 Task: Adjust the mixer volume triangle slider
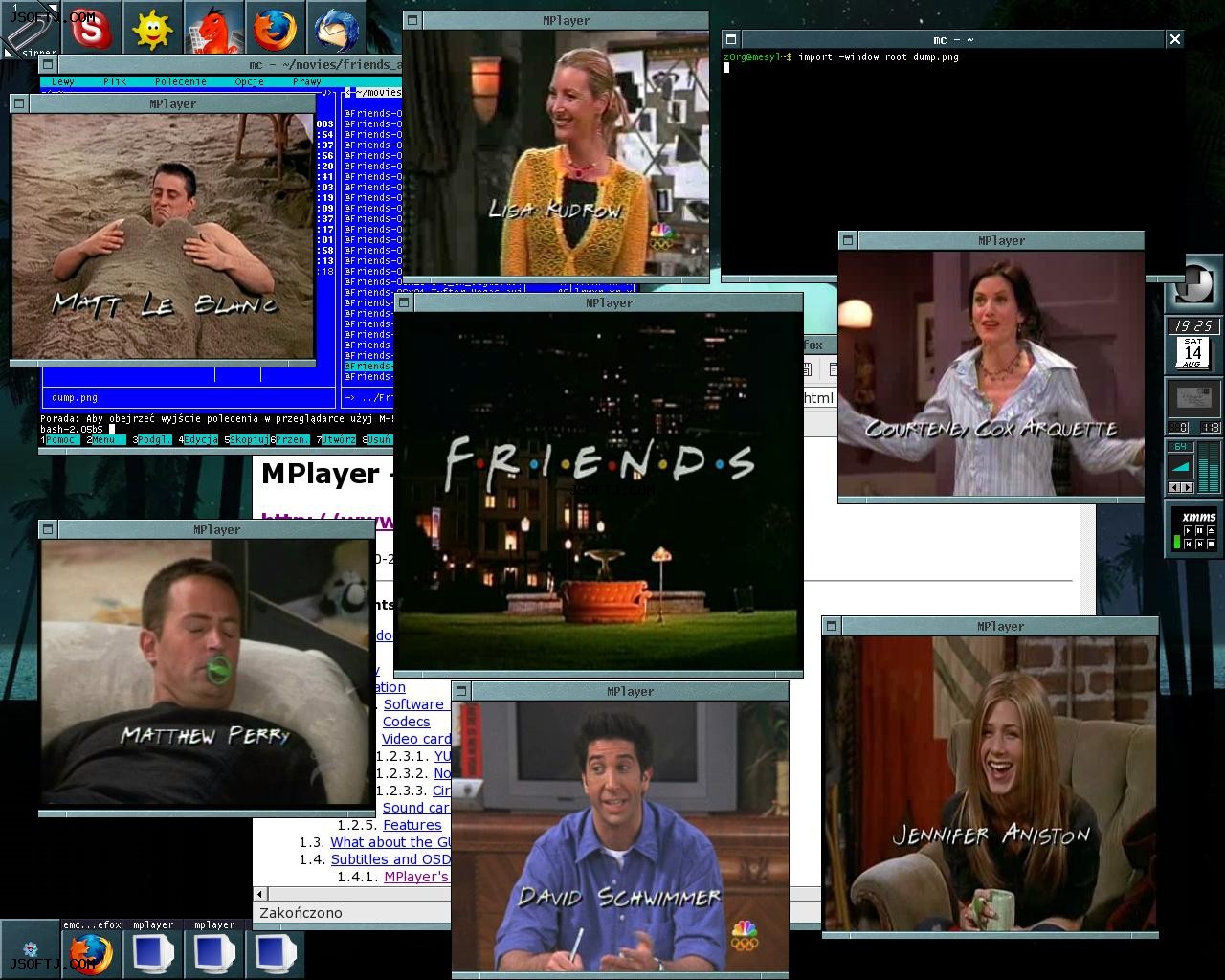[x=1181, y=466]
